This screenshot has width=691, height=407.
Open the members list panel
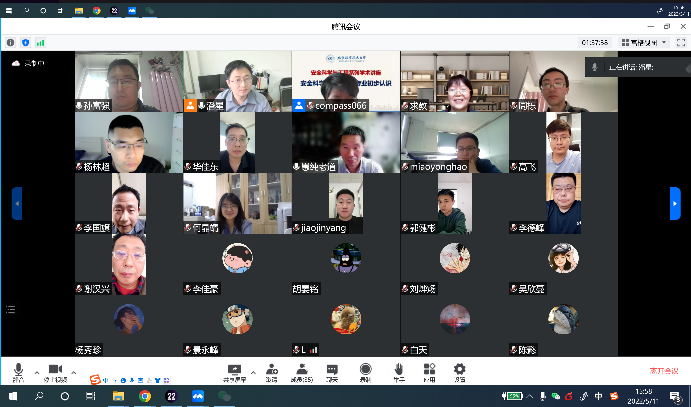tap(301, 370)
